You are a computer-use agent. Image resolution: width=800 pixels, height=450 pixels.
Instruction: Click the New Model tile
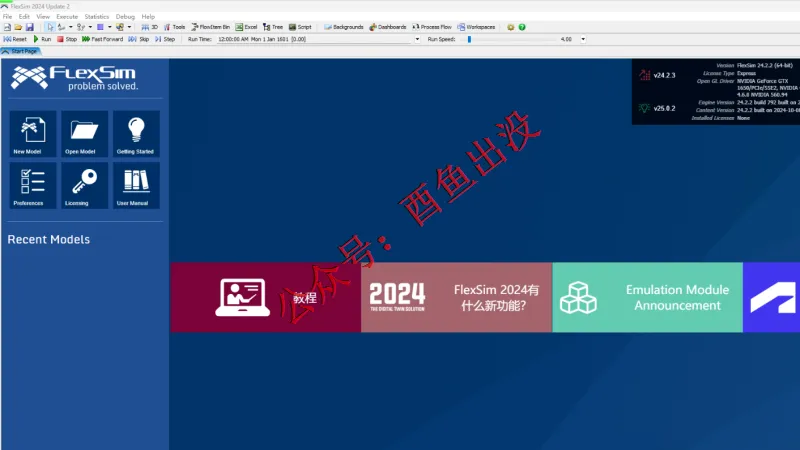[33, 134]
